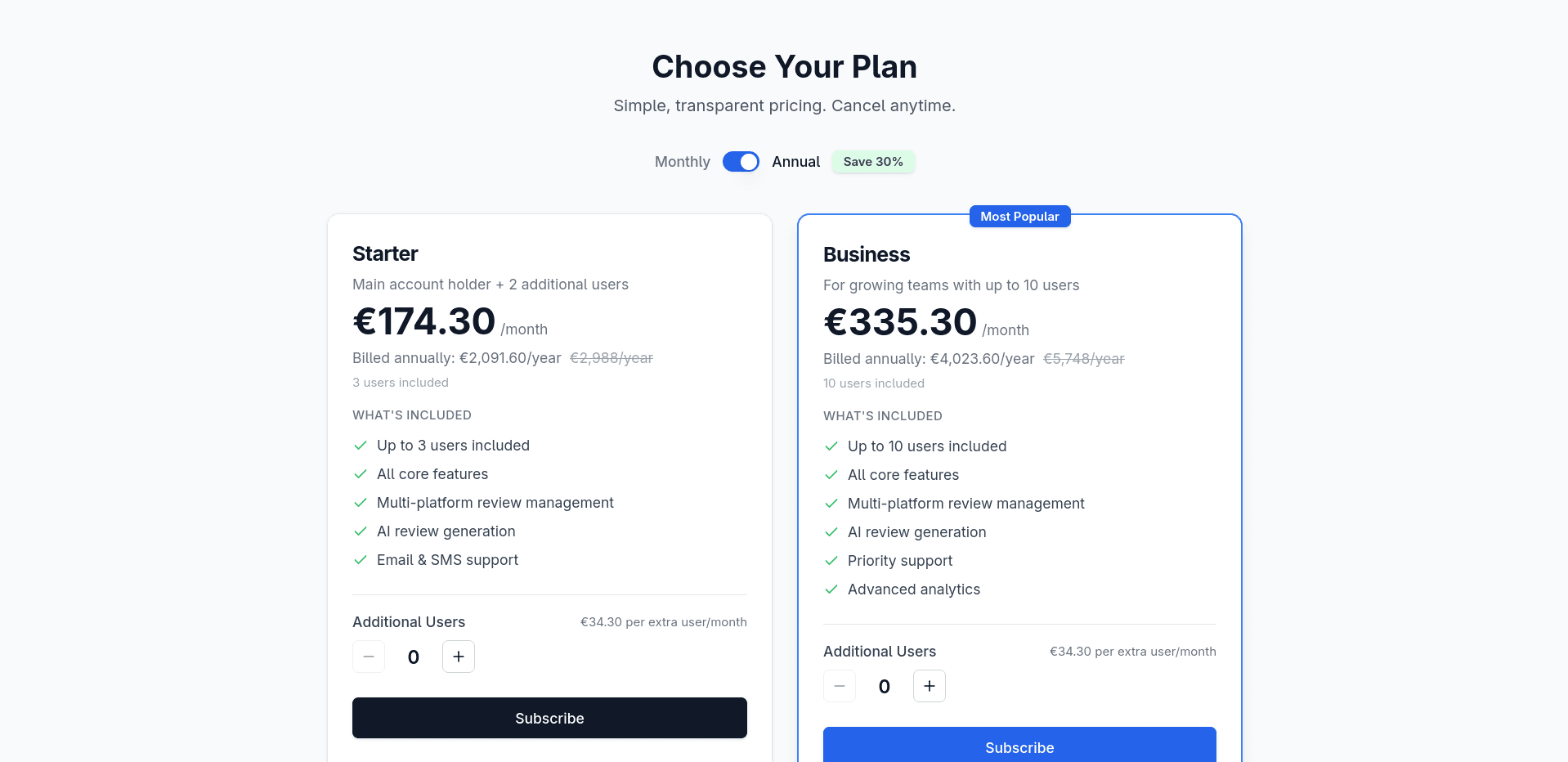Click the Business additional users counter showing 0

884,686
